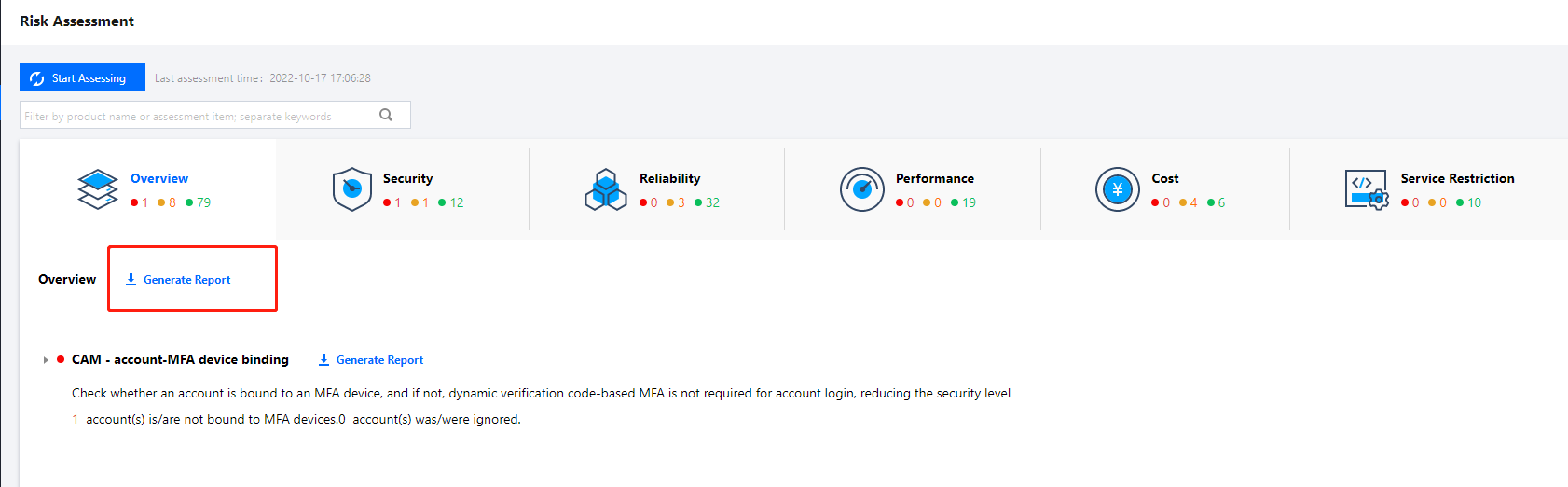Click the Security shield icon

pos(351,189)
